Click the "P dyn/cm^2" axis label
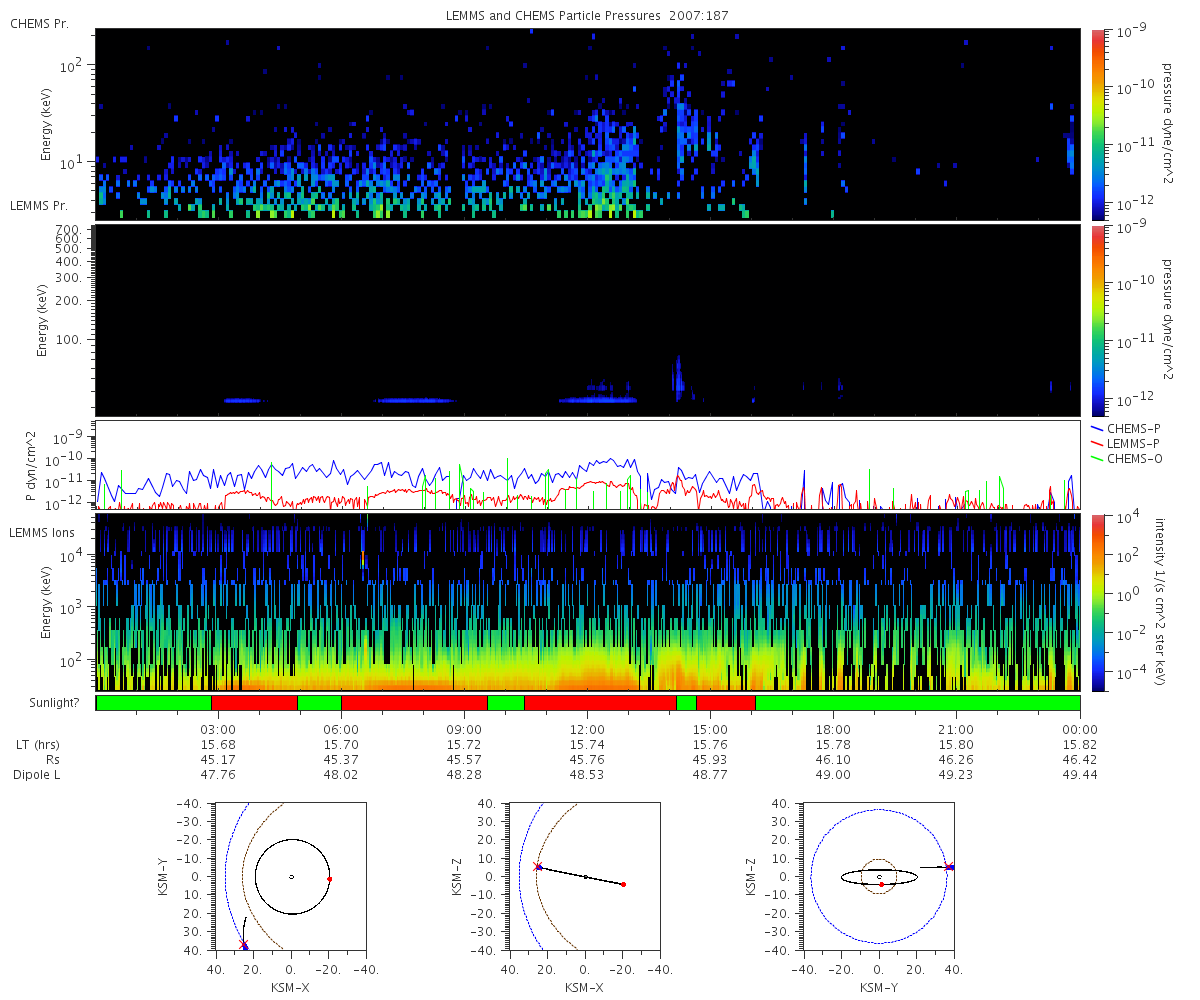Viewport: 1200px width, 1000px height. [x=30, y=466]
